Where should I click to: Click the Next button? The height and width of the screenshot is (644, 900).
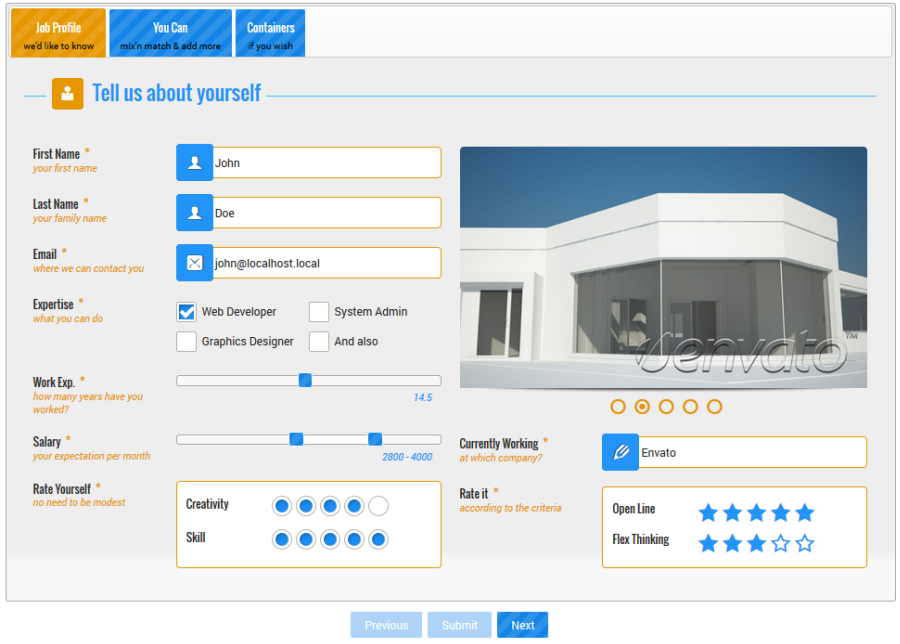[x=522, y=625]
